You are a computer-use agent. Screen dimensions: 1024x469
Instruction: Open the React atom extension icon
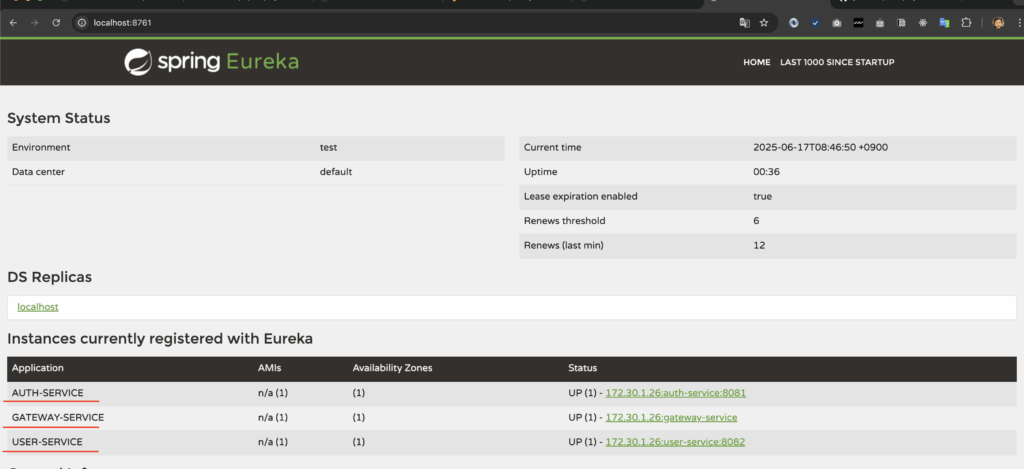click(923, 23)
